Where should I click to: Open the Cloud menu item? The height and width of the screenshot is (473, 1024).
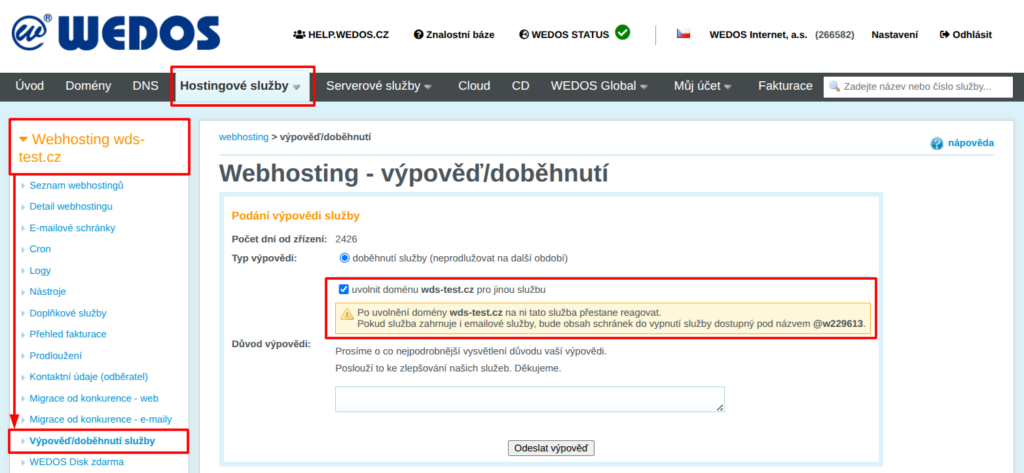pyautogui.click(x=474, y=86)
